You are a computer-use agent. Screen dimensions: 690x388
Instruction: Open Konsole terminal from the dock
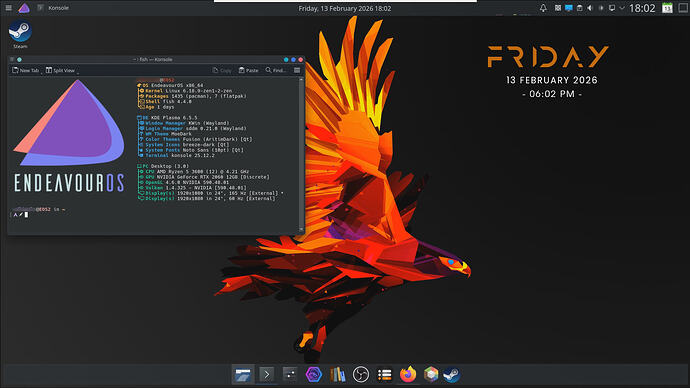[x=266, y=374]
